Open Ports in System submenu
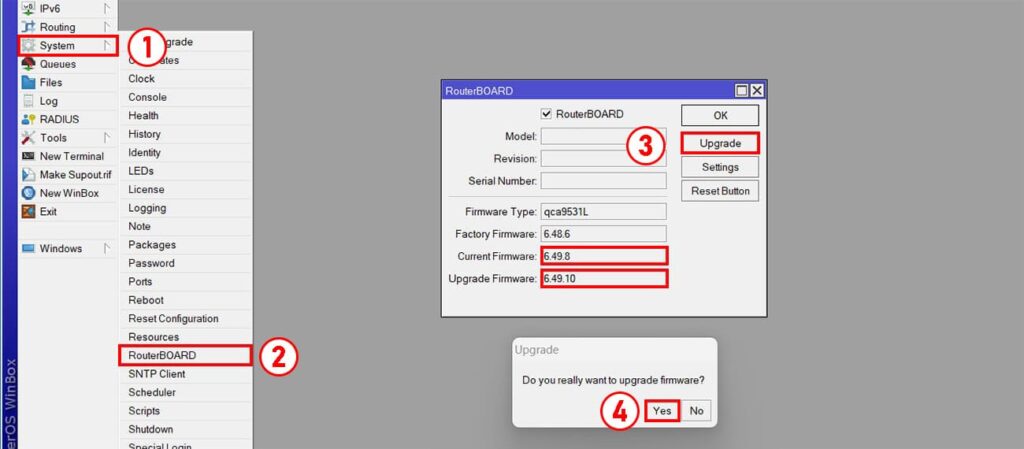The image size is (1024, 449). (185, 281)
